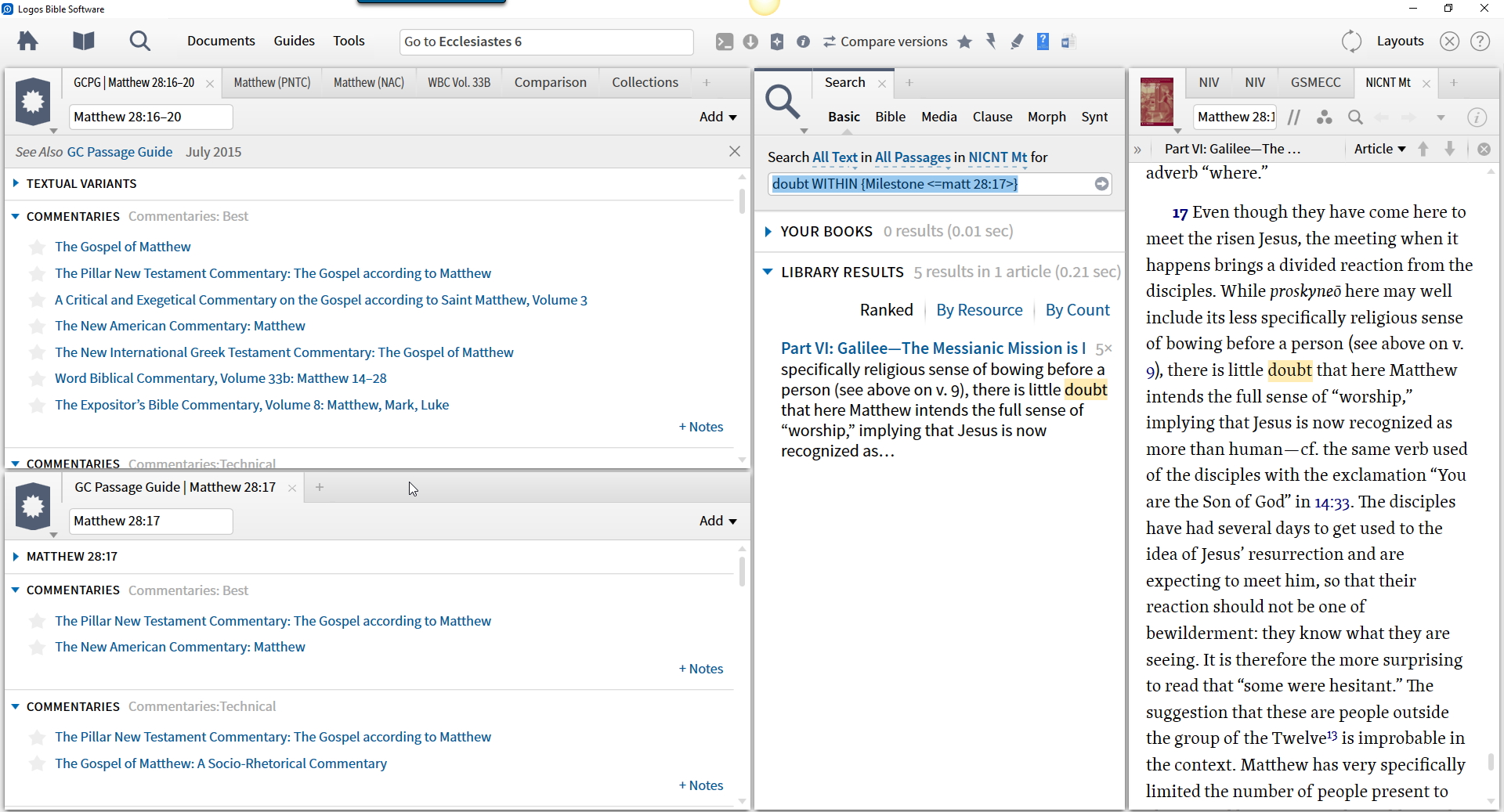
Task: Click the application Help question mark icon
Action: click(1480, 42)
